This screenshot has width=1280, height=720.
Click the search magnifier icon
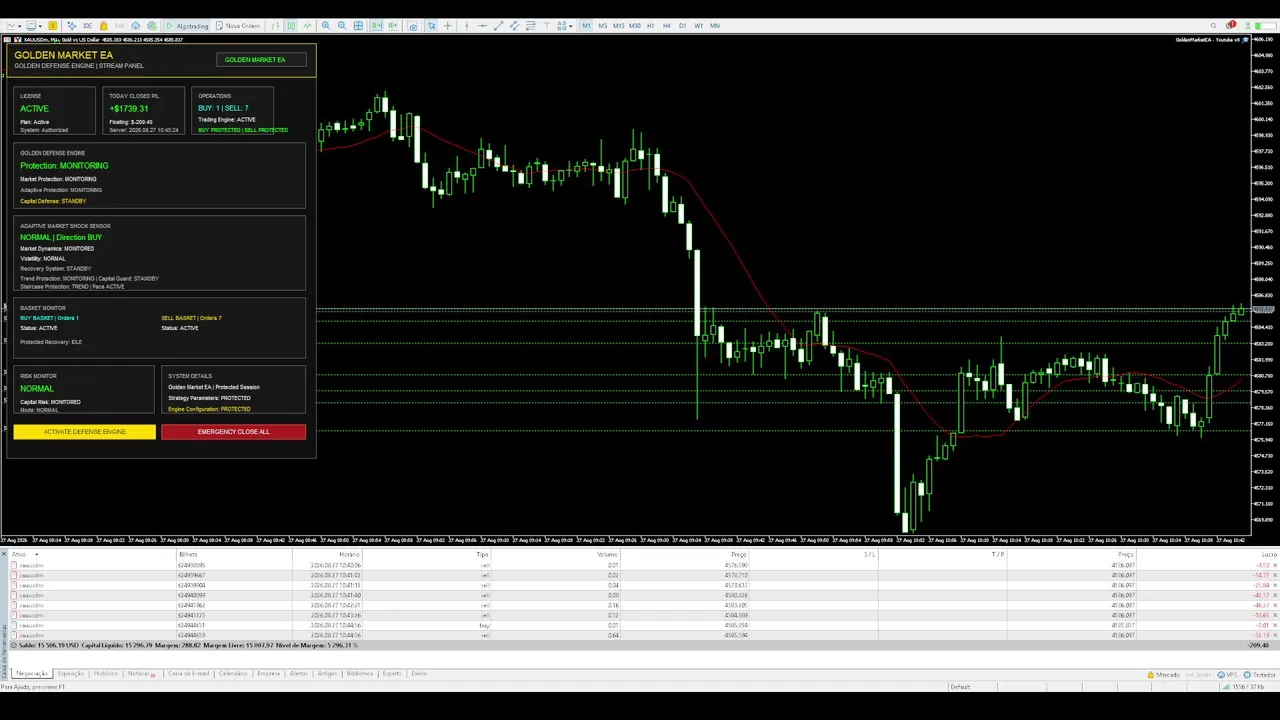click(x=1214, y=25)
